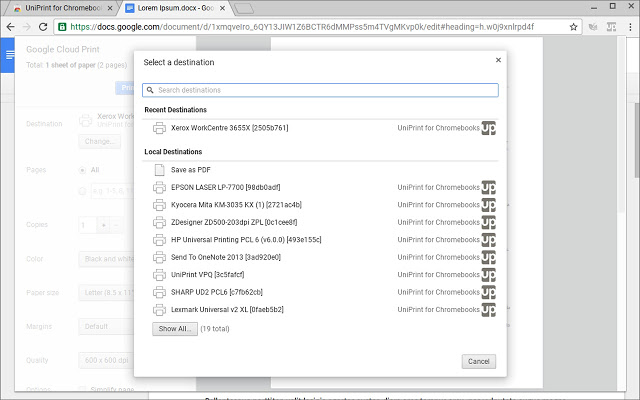Open a new browser tab
This screenshot has width=640, height=400.
pyautogui.click(x=244, y=8)
